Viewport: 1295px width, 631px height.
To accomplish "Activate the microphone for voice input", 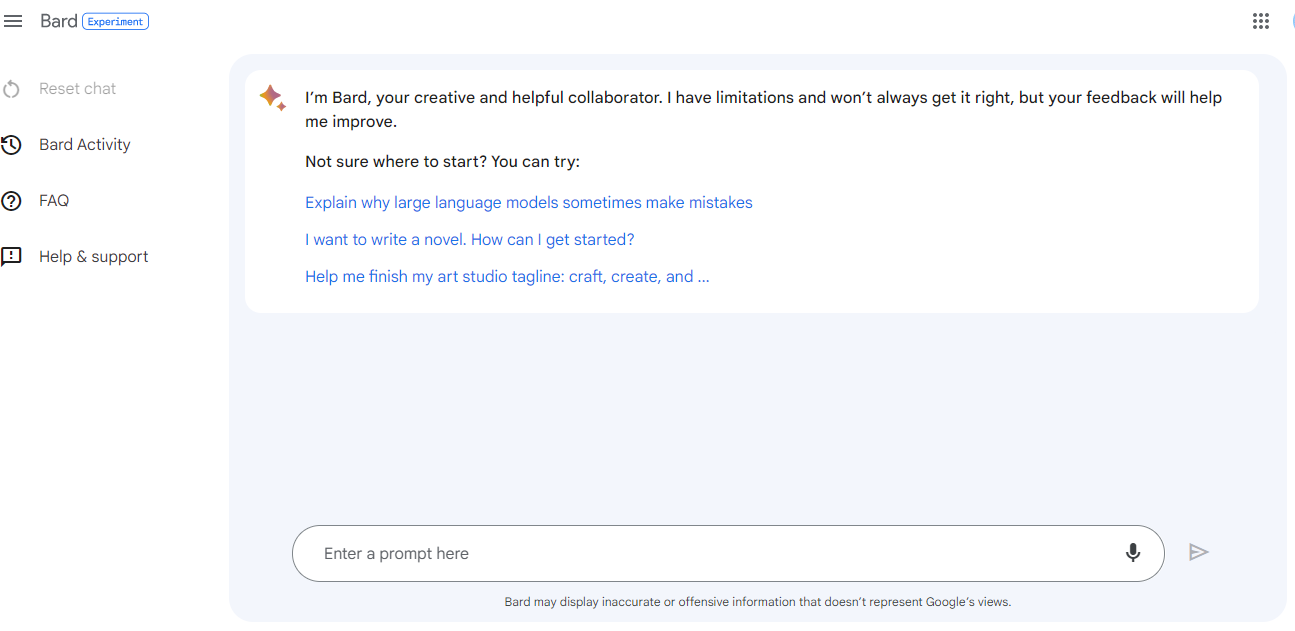I will click(x=1133, y=551).
